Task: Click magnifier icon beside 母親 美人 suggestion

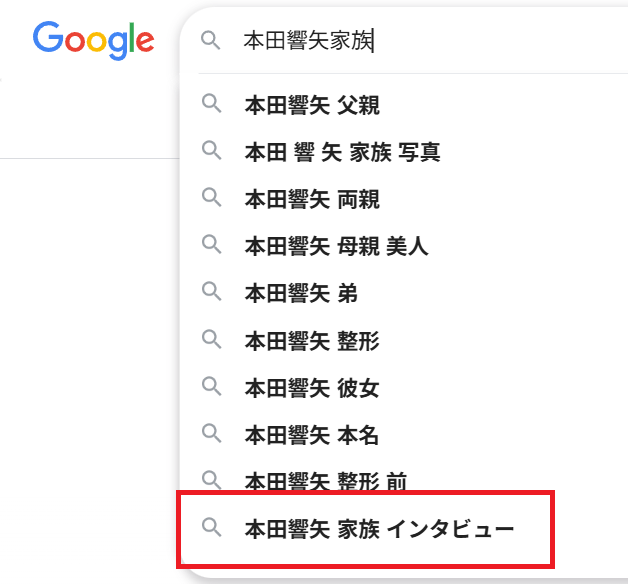Action: tap(211, 245)
